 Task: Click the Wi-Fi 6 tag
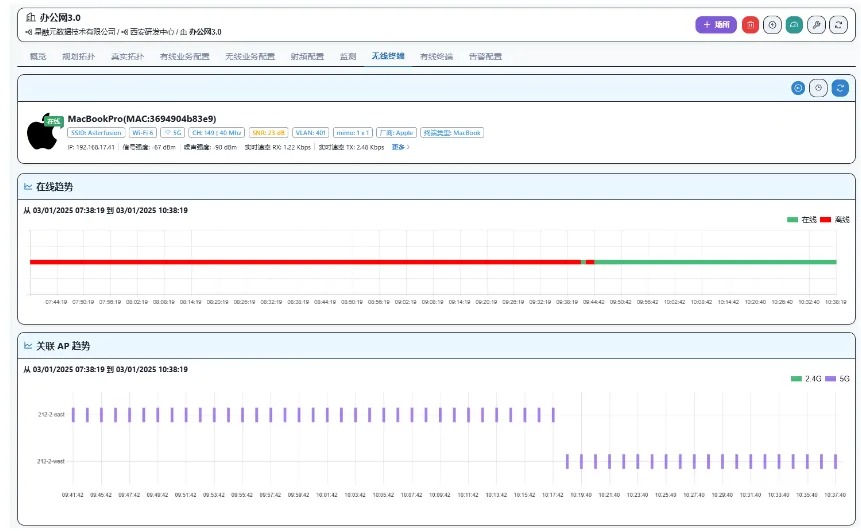143,132
